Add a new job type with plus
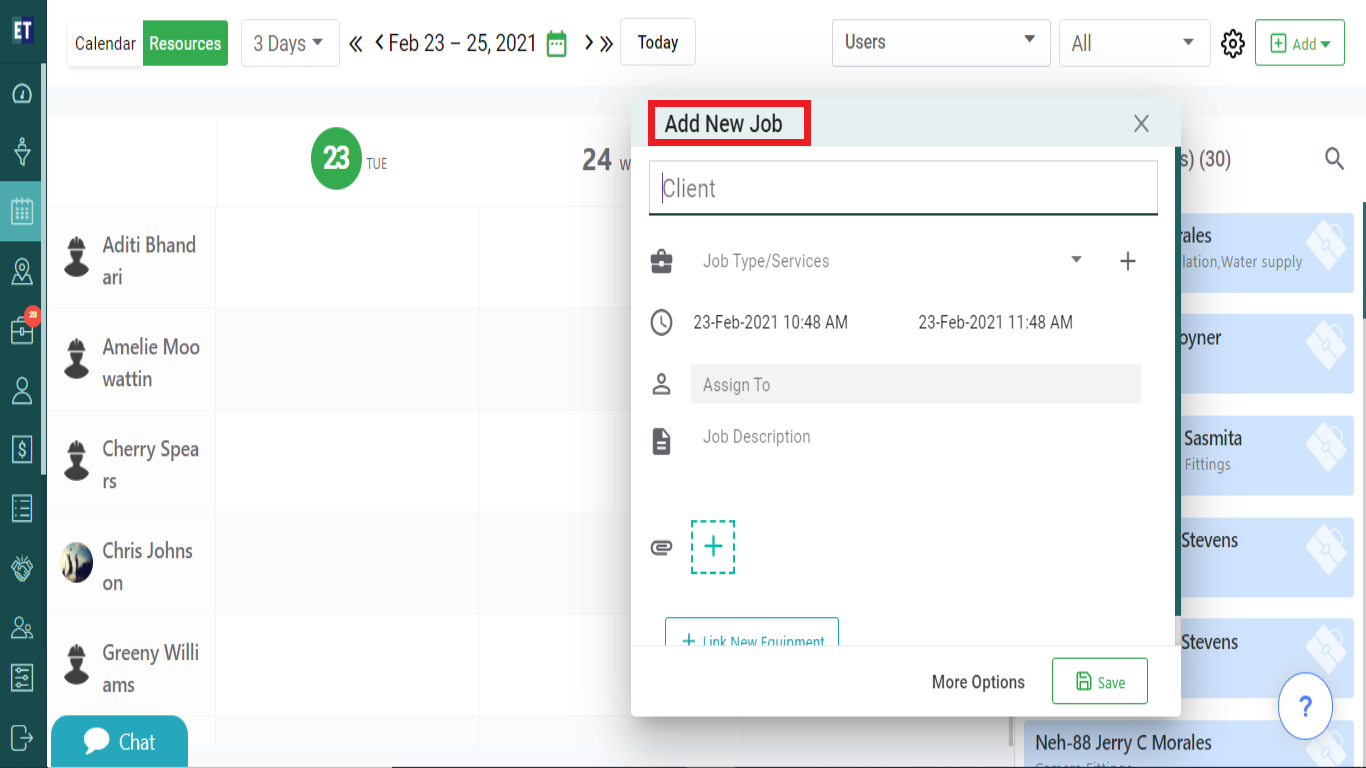The height and width of the screenshot is (768, 1366). pos(1128,261)
